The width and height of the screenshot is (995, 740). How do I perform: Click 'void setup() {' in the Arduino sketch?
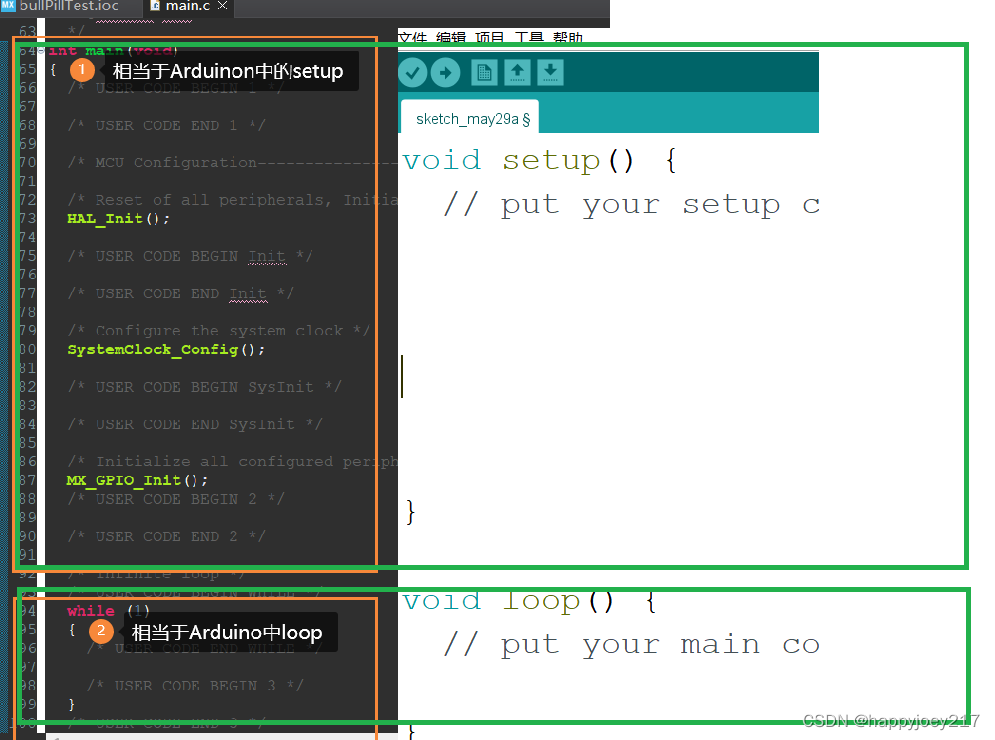[540, 160]
